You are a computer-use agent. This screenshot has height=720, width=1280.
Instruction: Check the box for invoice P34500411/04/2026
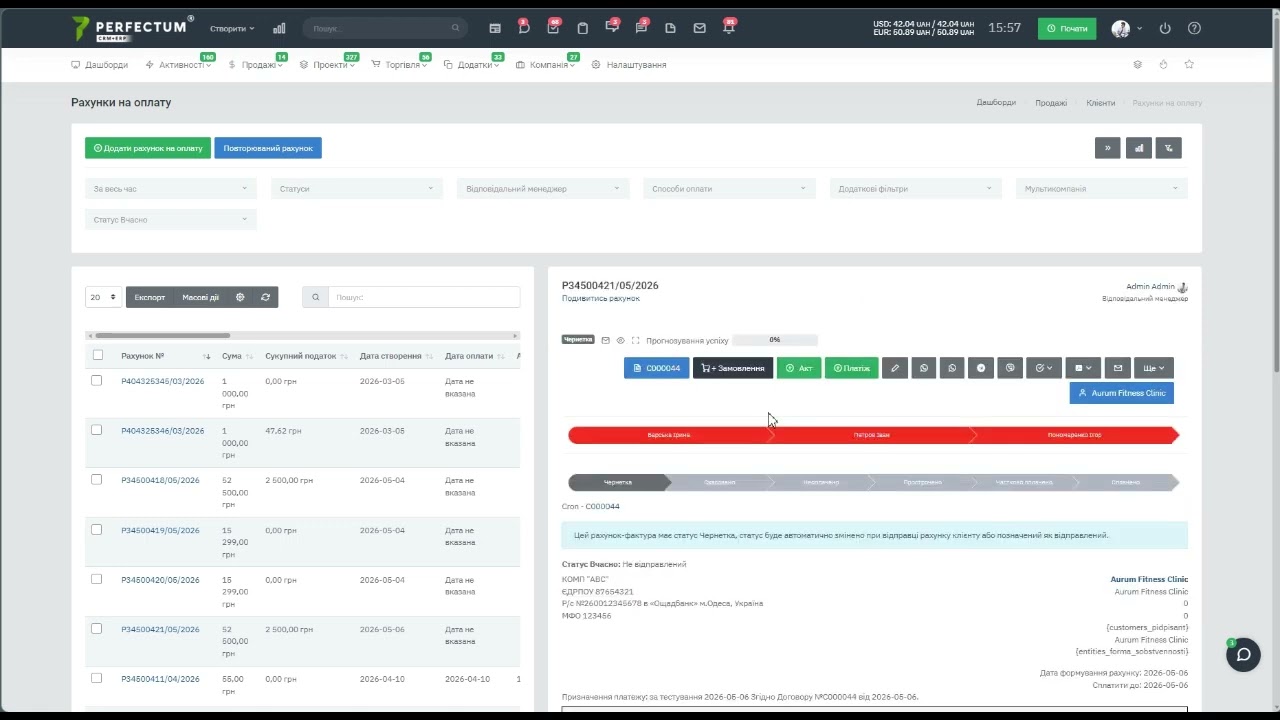click(97, 678)
